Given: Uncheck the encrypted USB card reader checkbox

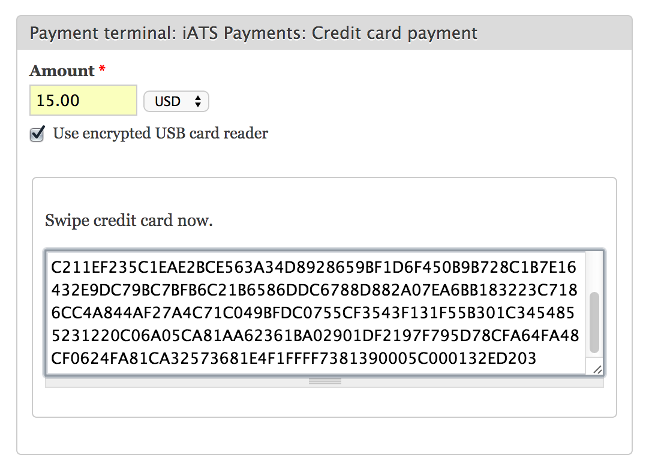Looking at the screenshot, I should [x=37, y=134].
